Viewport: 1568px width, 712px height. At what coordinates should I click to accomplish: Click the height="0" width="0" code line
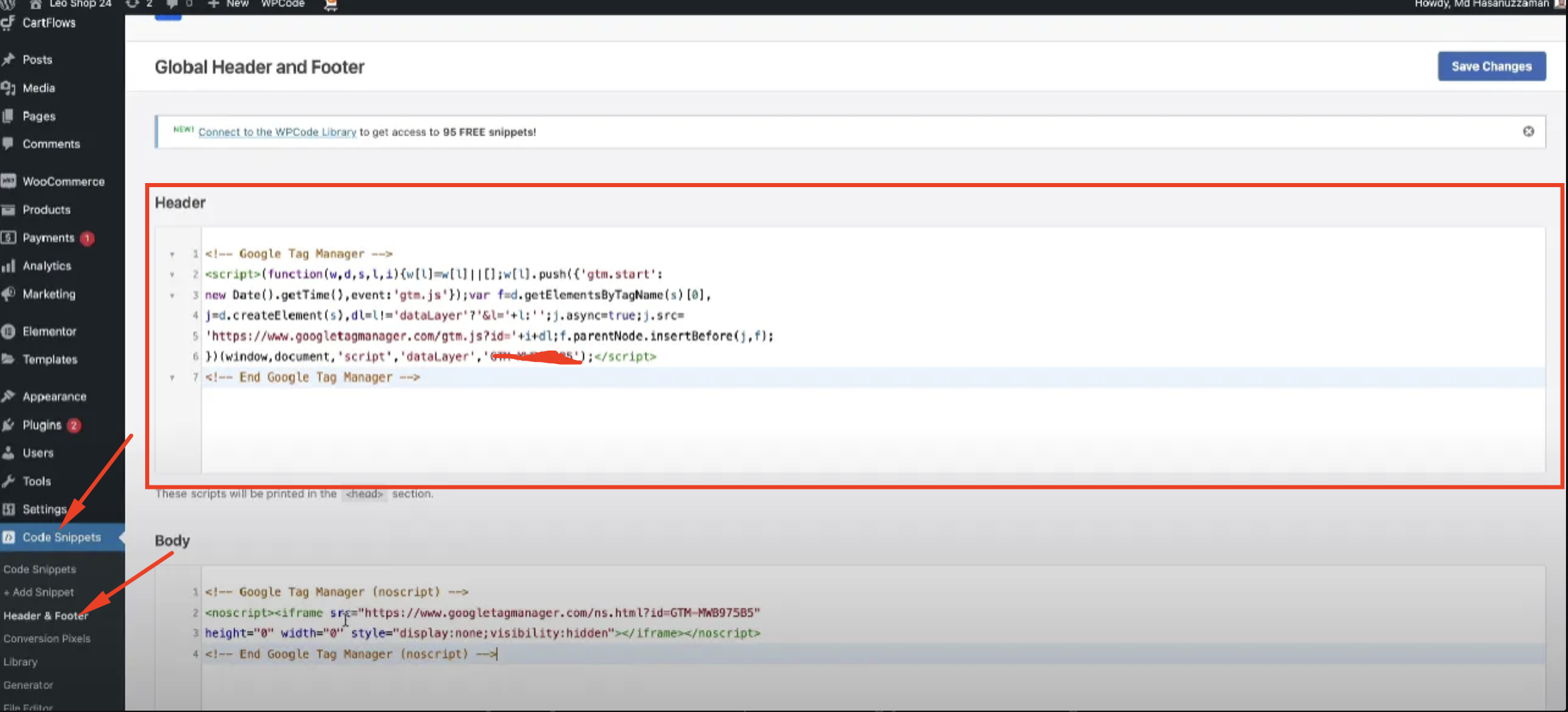tap(482, 633)
